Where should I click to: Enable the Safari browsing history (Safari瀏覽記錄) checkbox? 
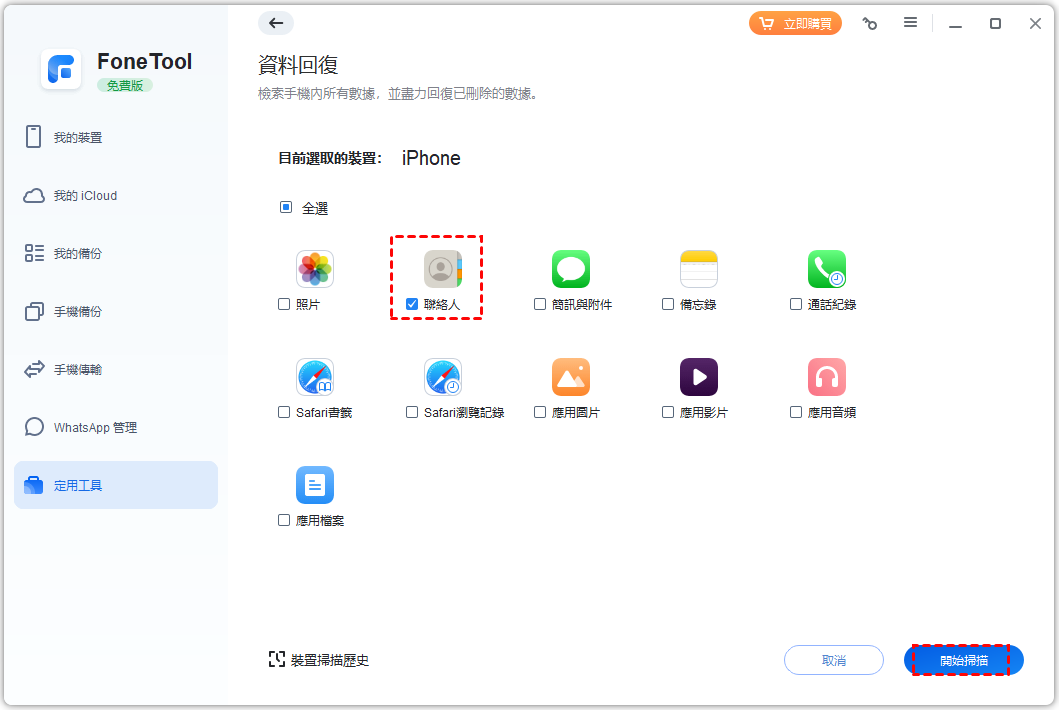pos(412,412)
